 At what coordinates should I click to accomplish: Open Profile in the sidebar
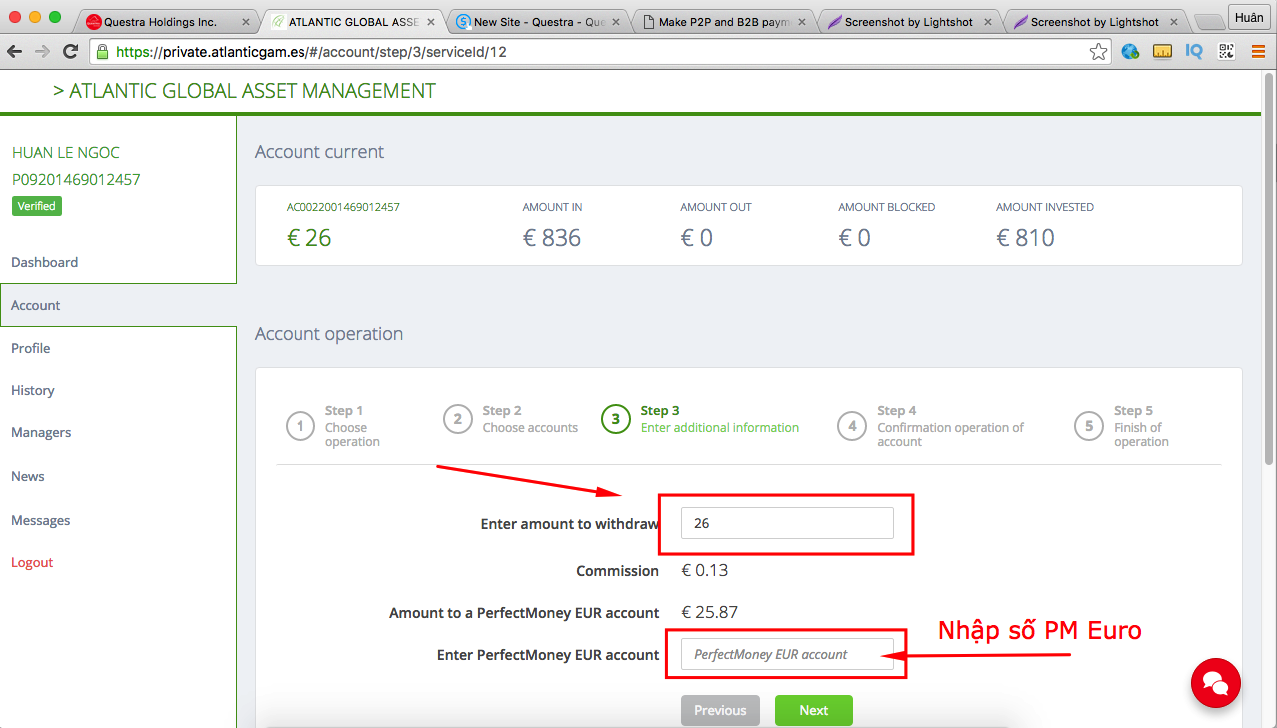(x=30, y=348)
